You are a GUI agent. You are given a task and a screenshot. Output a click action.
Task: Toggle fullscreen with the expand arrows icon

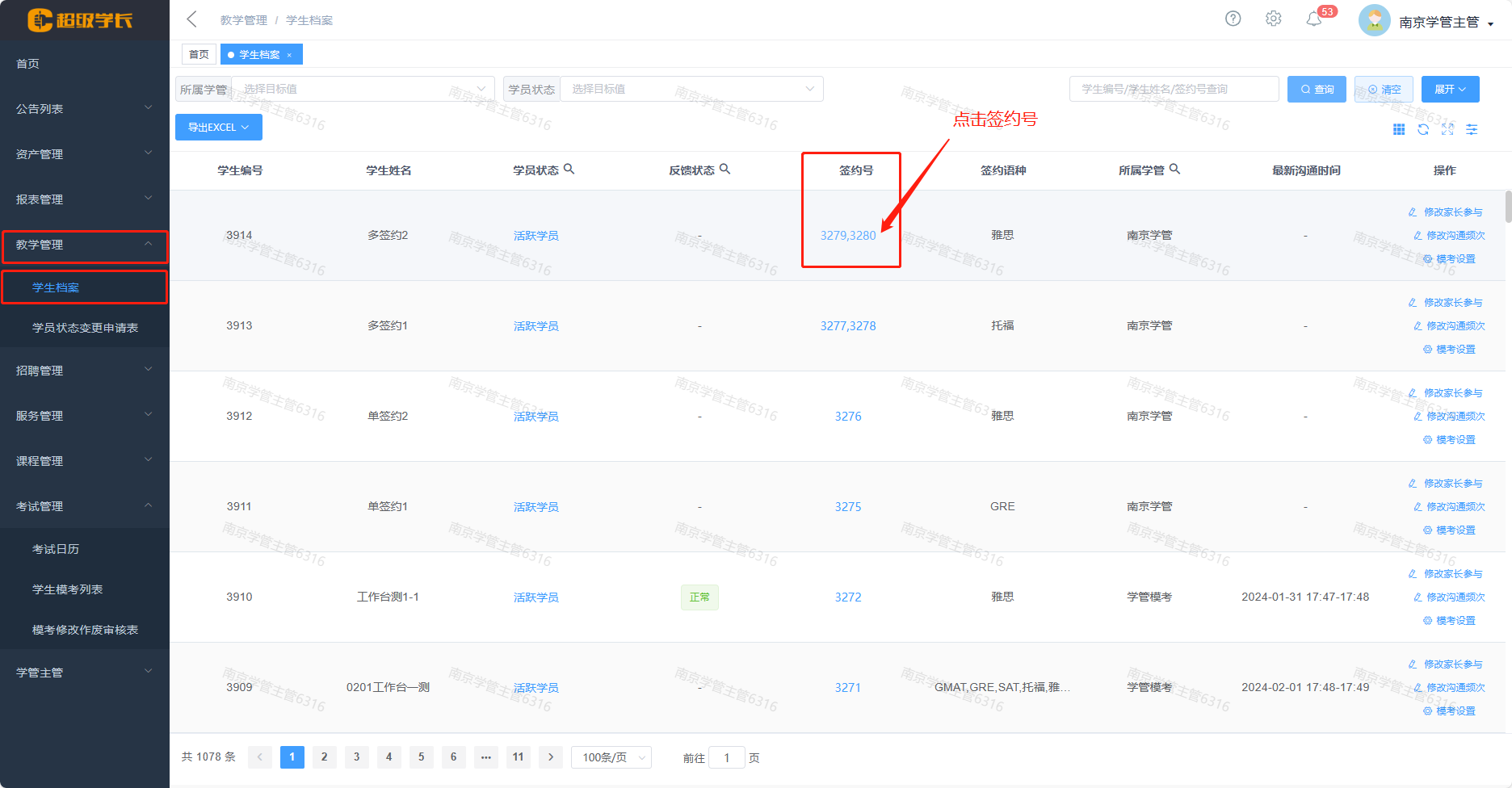pyautogui.click(x=1447, y=129)
